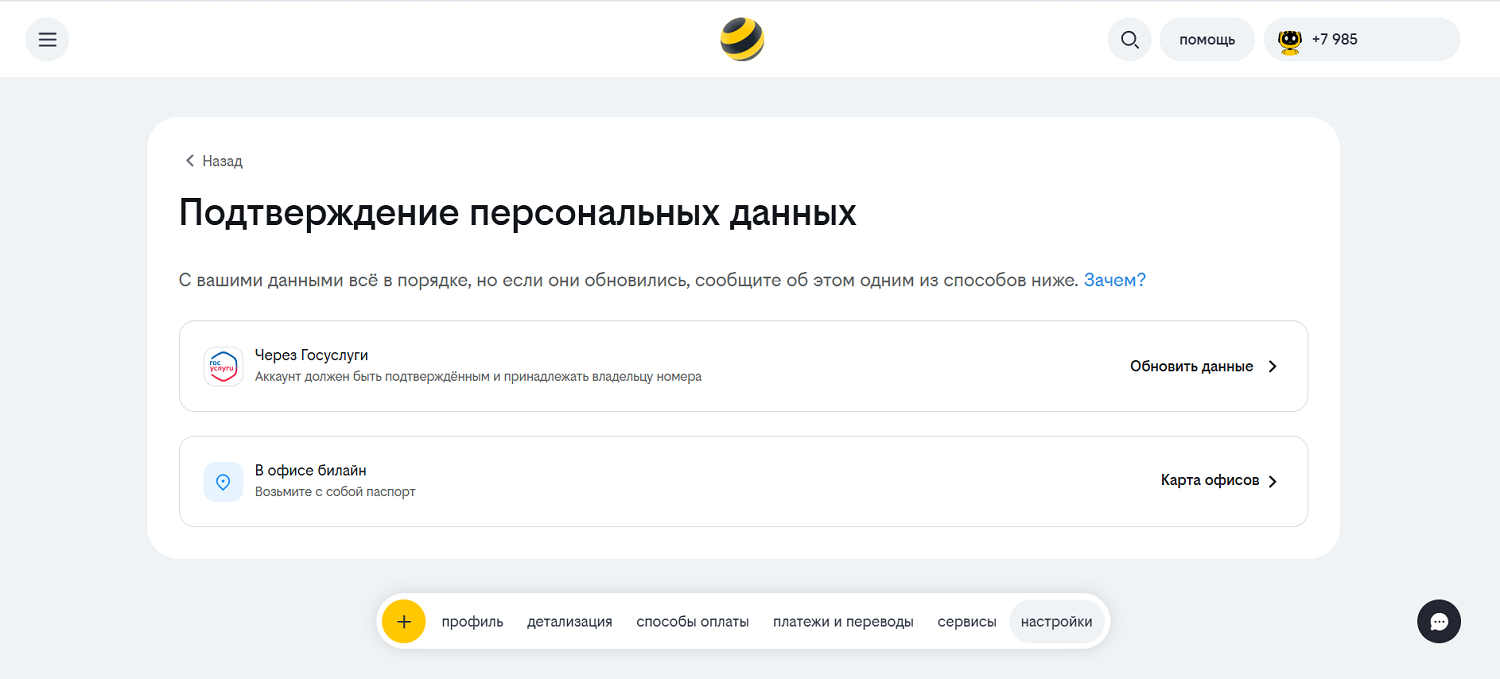
Task: Switch to the профиль tab
Action: (x=472, y=622)
